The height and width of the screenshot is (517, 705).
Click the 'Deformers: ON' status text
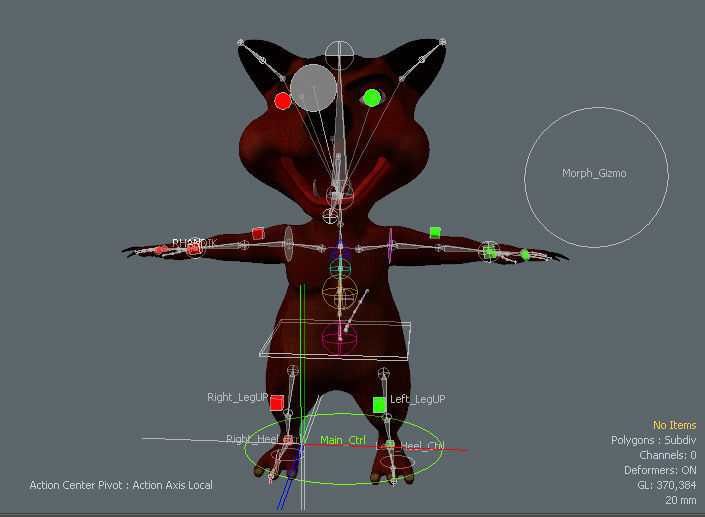click(660, 470)
